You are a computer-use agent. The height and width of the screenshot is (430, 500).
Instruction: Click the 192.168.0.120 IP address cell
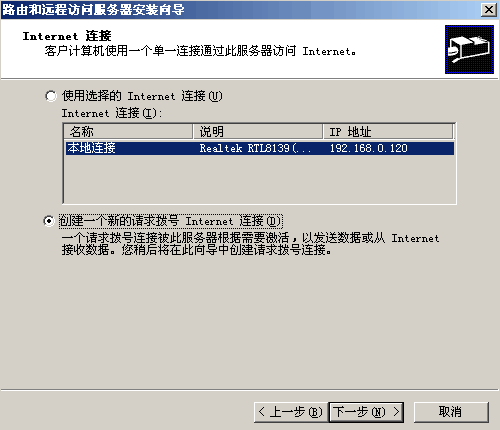[x=369, y=148]
